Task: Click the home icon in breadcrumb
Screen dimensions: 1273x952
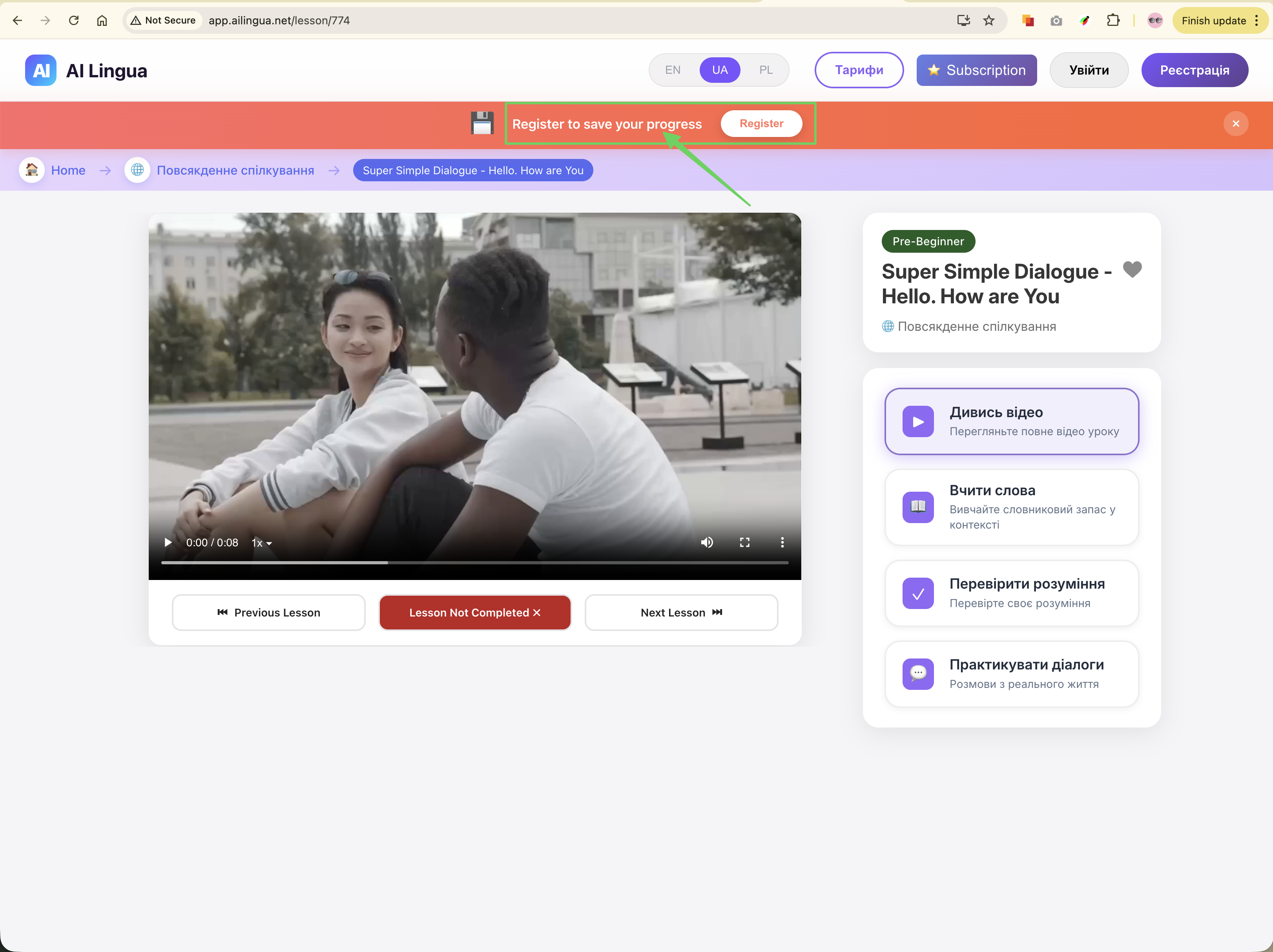Action: 32,170
